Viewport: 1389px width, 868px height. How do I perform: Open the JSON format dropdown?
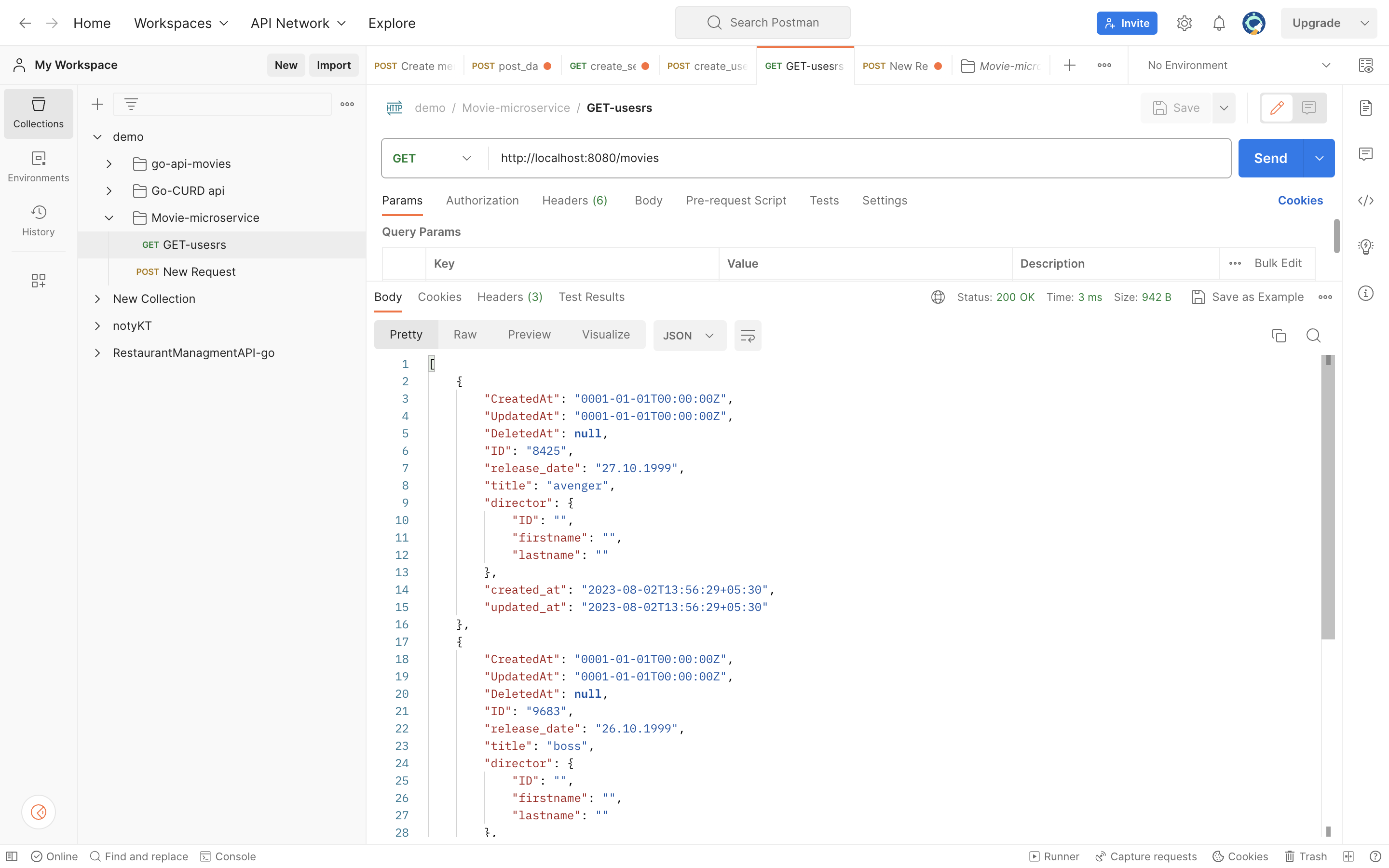point(689,335)
